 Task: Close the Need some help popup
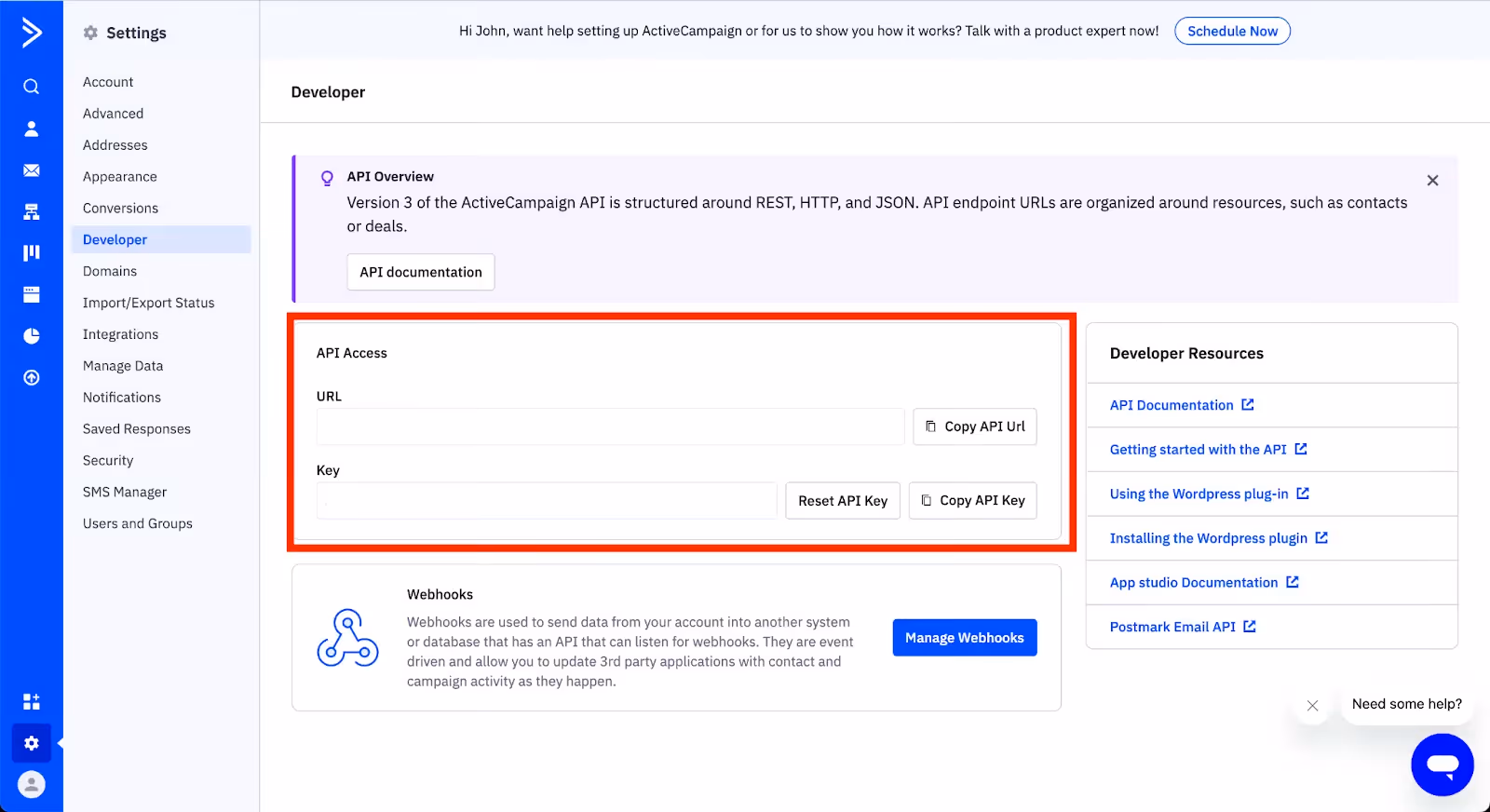coord(1312,706)
